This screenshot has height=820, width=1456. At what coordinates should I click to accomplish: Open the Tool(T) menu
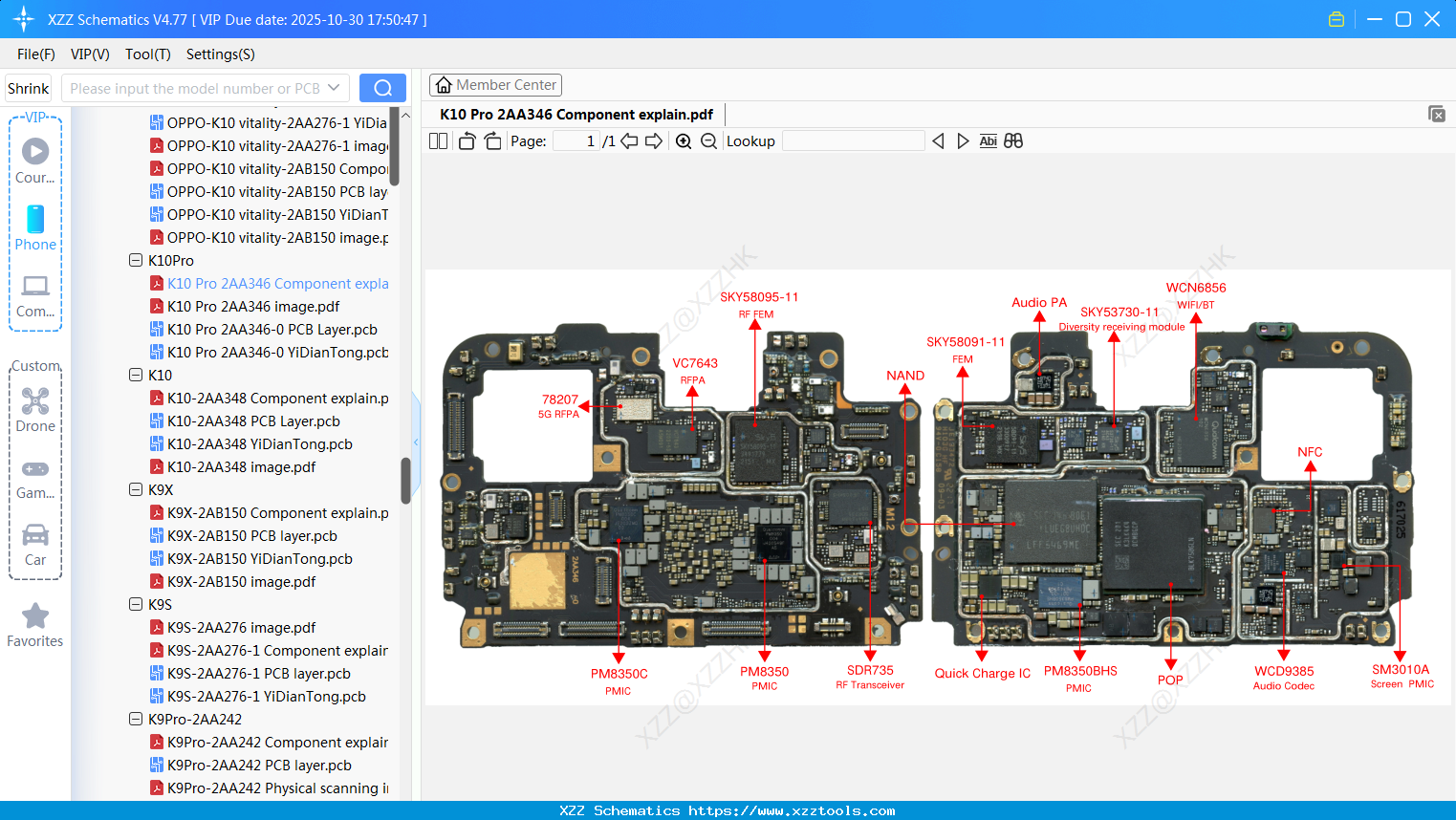tap(148, 54)
